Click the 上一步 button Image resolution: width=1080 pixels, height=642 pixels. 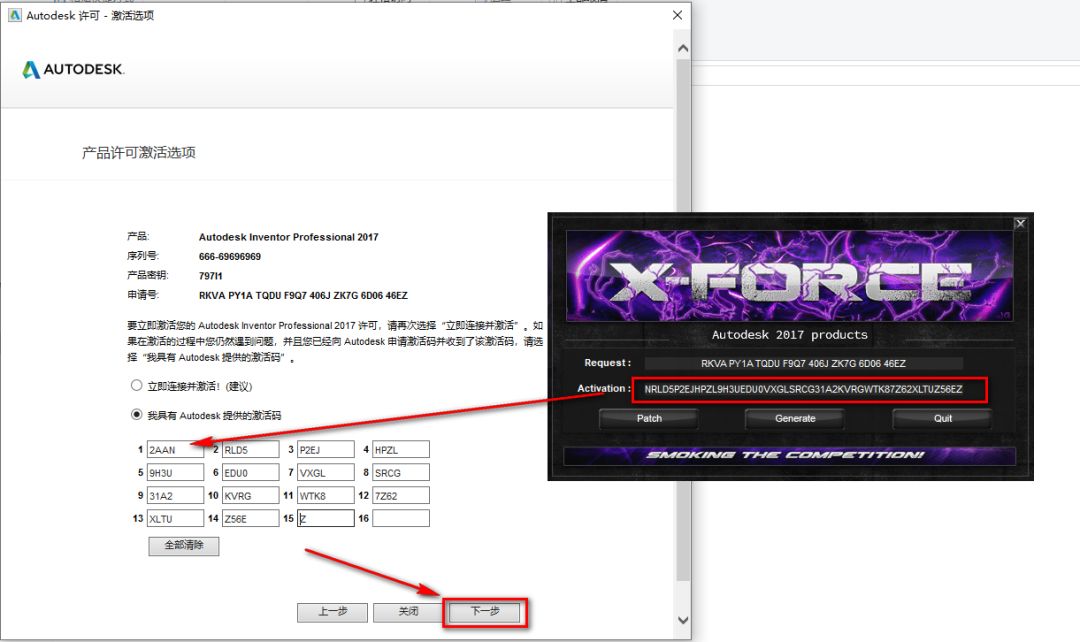click(x=332, y=611)
